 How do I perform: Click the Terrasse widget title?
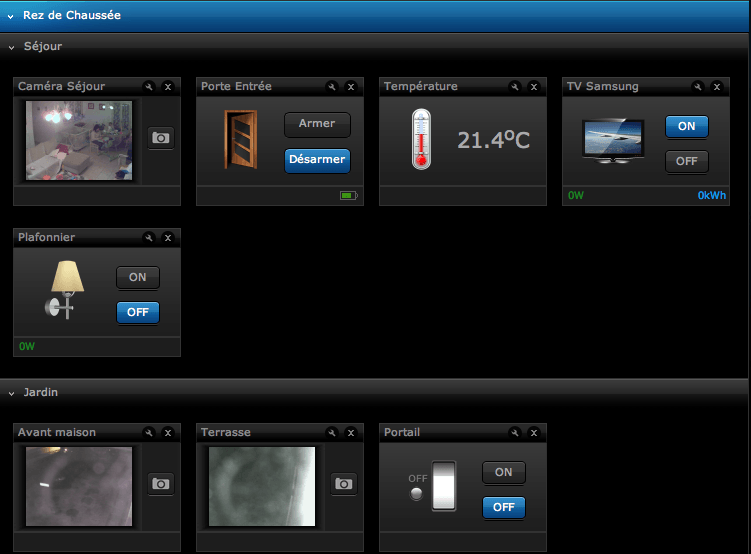[226, 432]
